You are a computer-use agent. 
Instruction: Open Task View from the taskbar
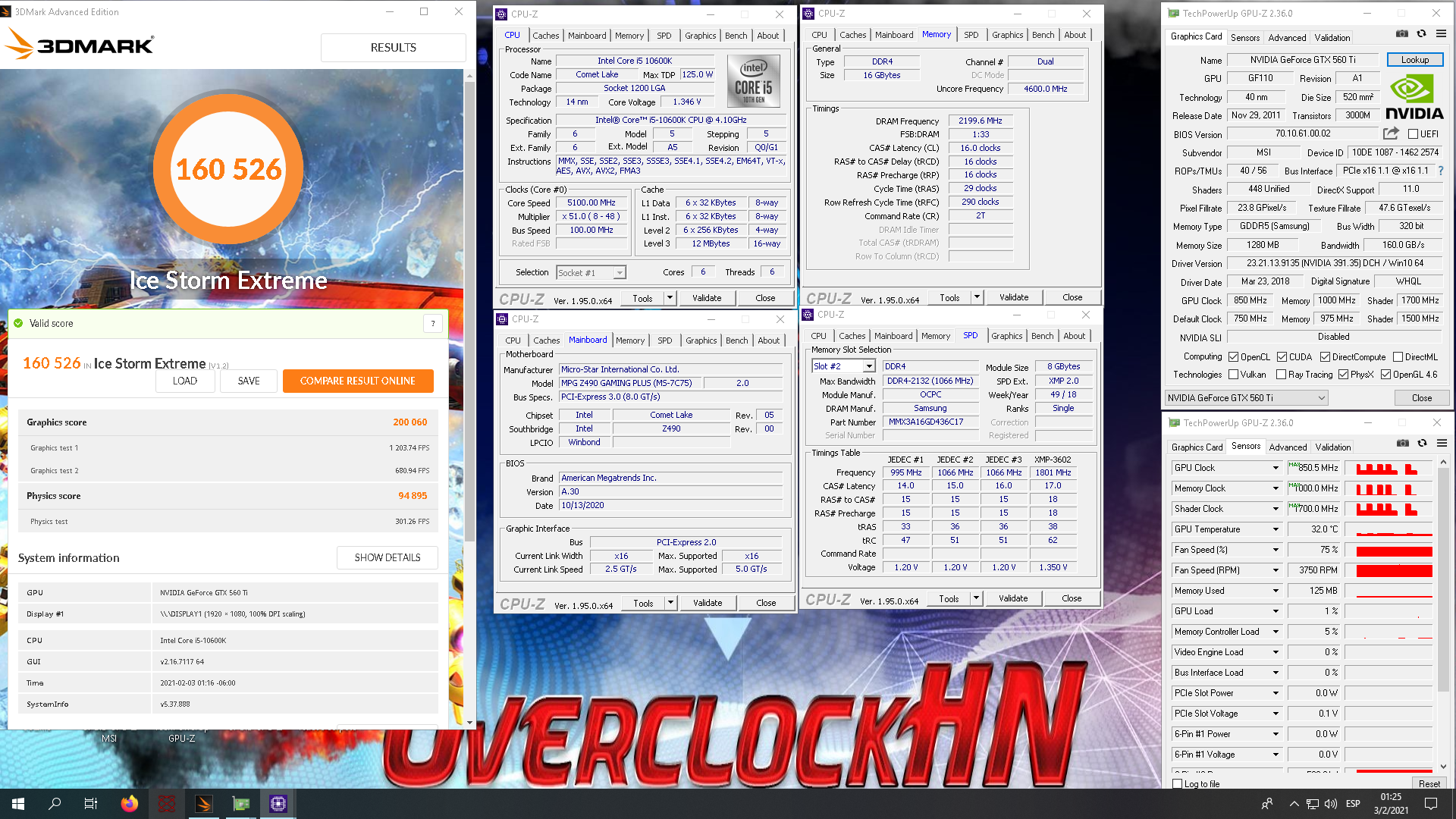(x=91, y=804)
